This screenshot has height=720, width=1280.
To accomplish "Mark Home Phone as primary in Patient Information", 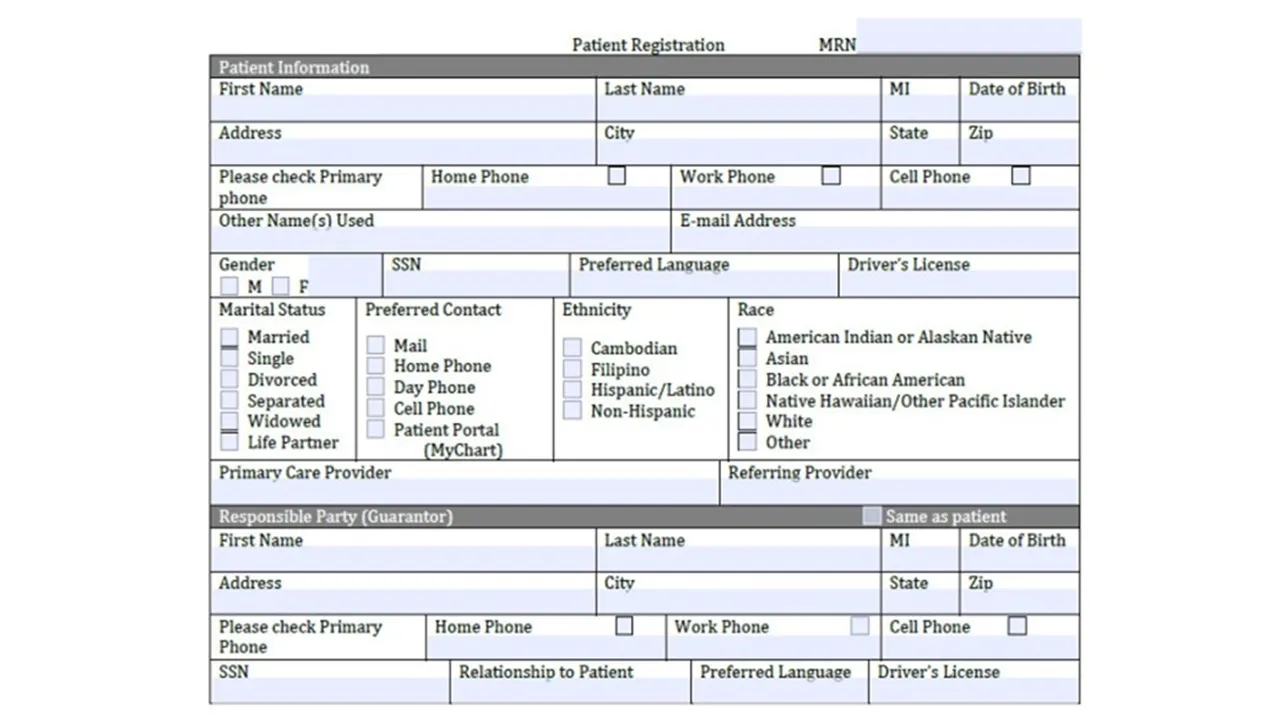I will [617, 176].
